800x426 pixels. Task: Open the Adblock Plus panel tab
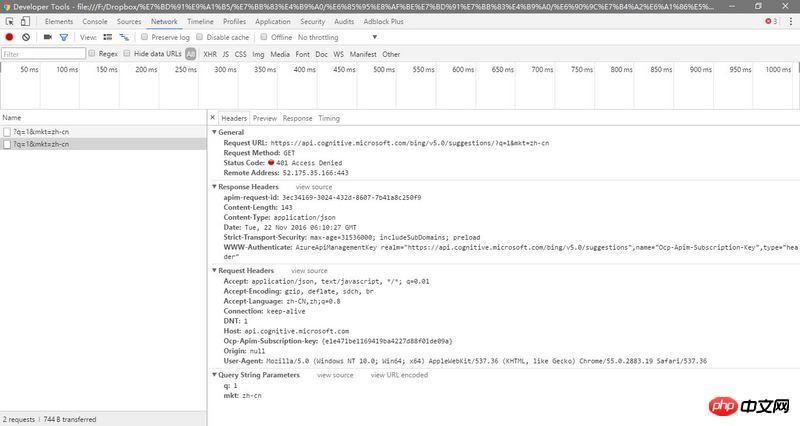384,21
